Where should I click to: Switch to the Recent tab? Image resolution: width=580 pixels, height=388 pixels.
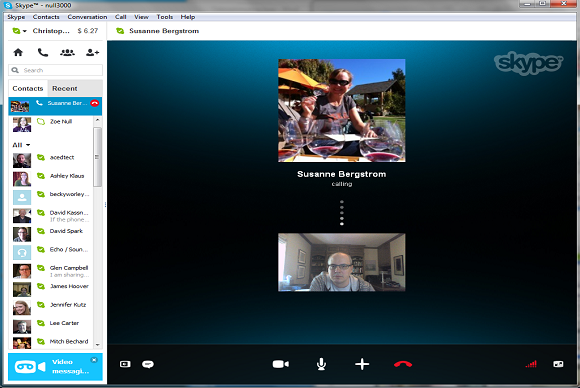coord(65,88)
